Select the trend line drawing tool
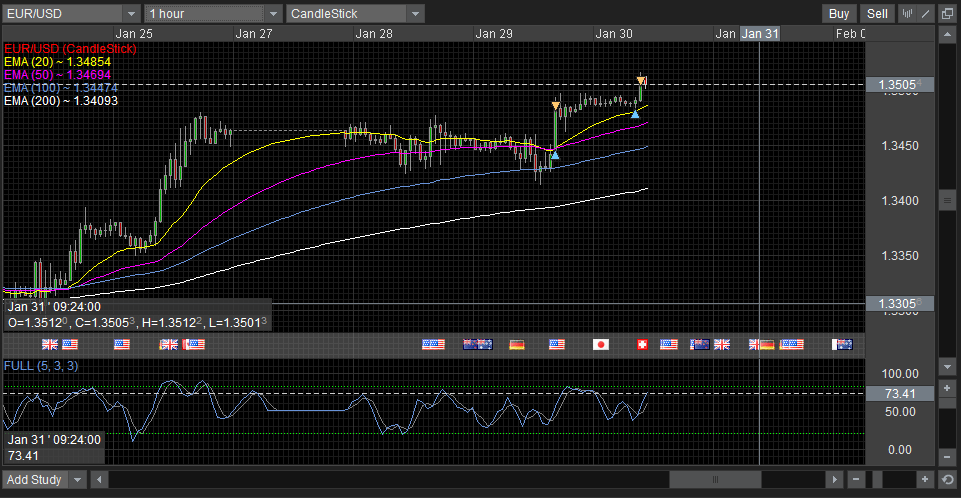961x498 pixels. [925, 13]
